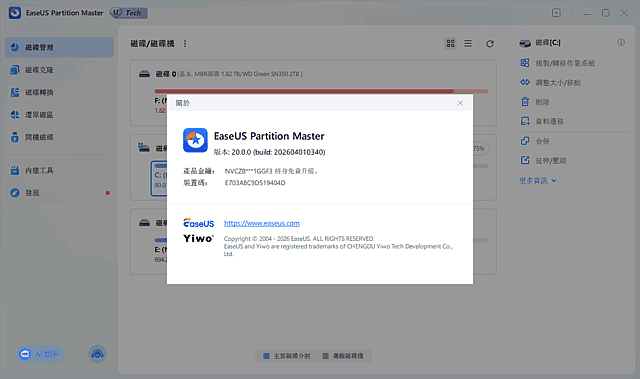Switch to grid view layout

451,43
